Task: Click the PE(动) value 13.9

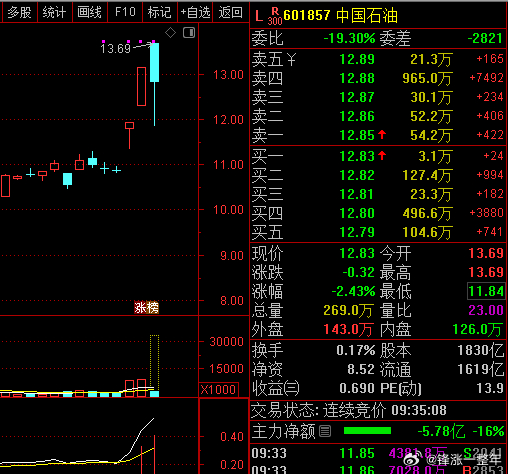Action: [x=490, y=388]
